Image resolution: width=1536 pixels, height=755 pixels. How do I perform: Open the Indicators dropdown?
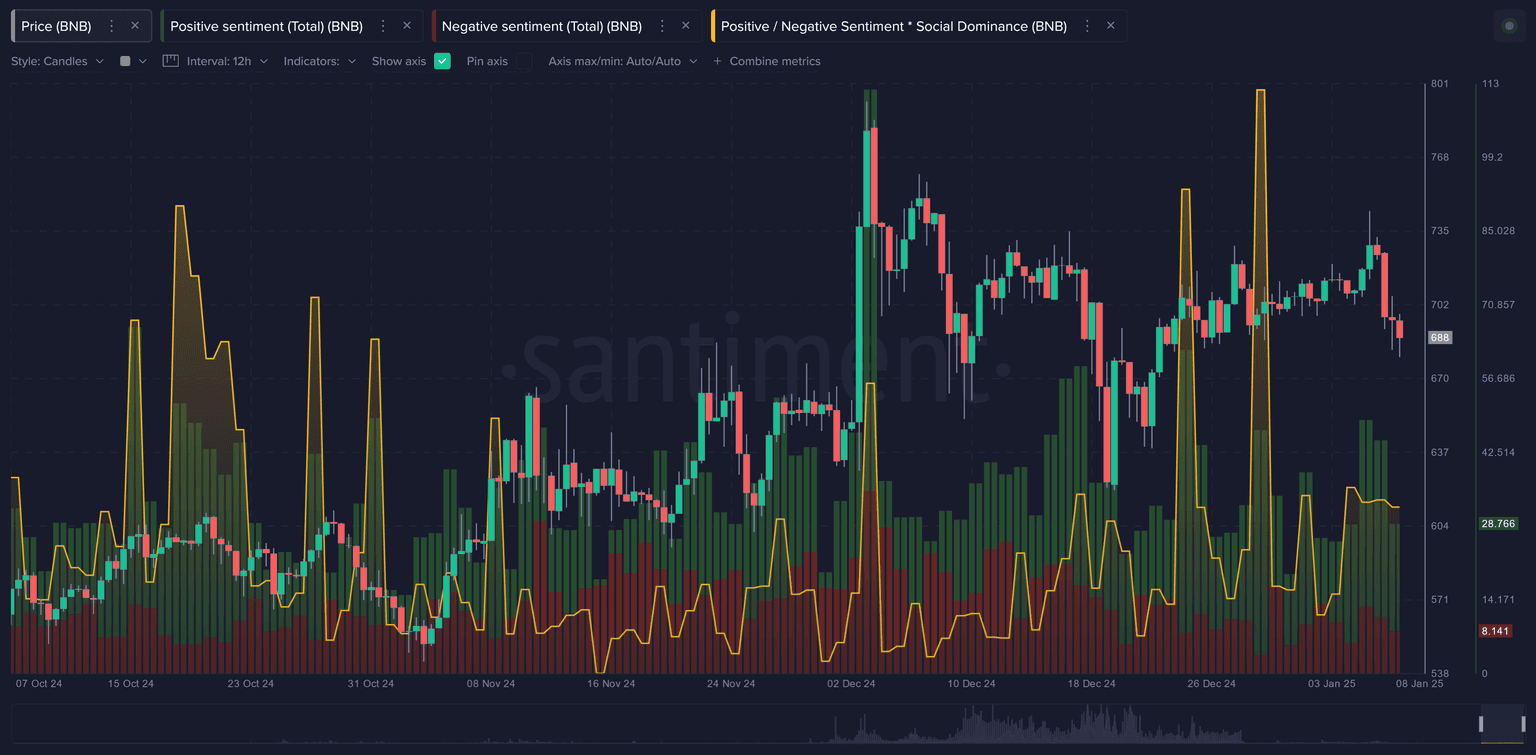click(x=319, y=61)
